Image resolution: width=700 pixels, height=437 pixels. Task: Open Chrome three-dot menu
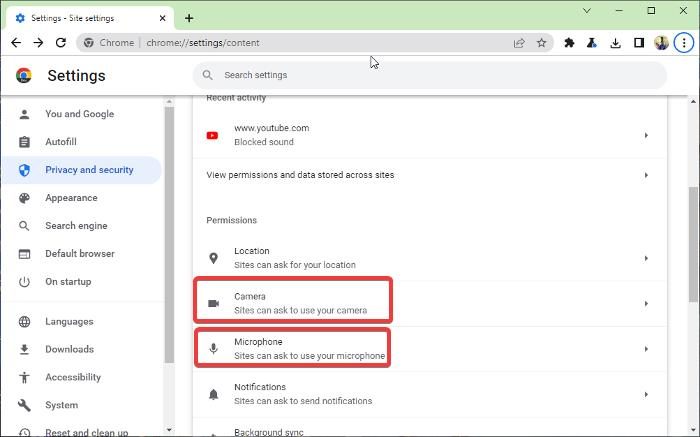pos(684,43)
